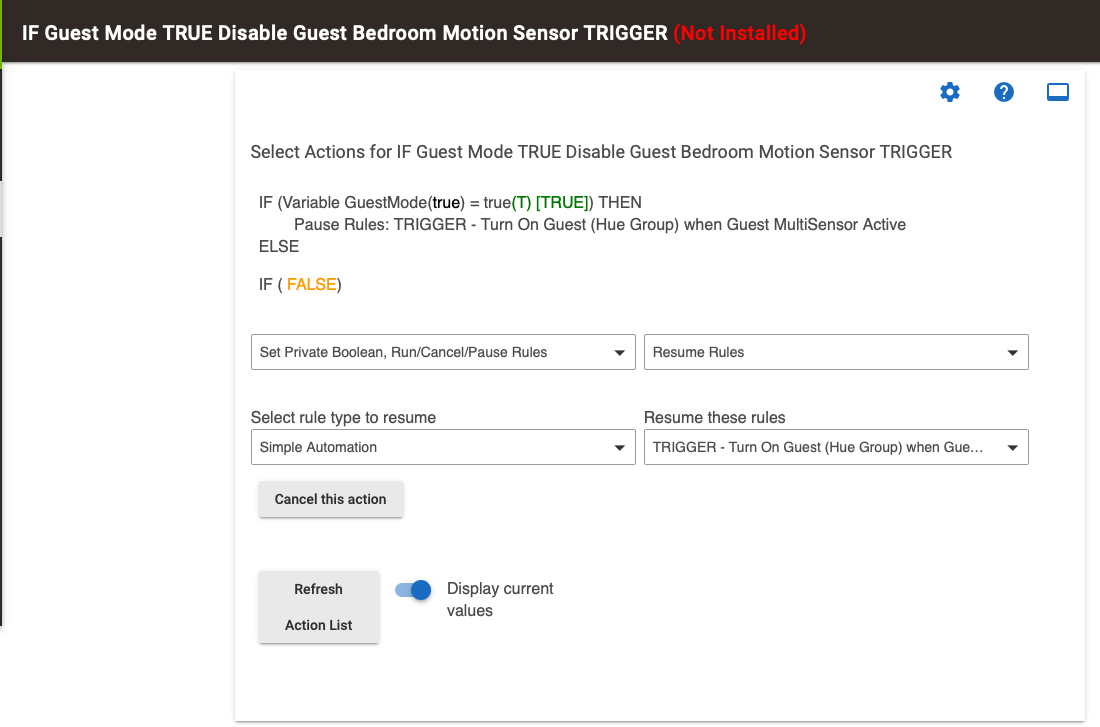Click the Cancel this action button

click(330, 499)
